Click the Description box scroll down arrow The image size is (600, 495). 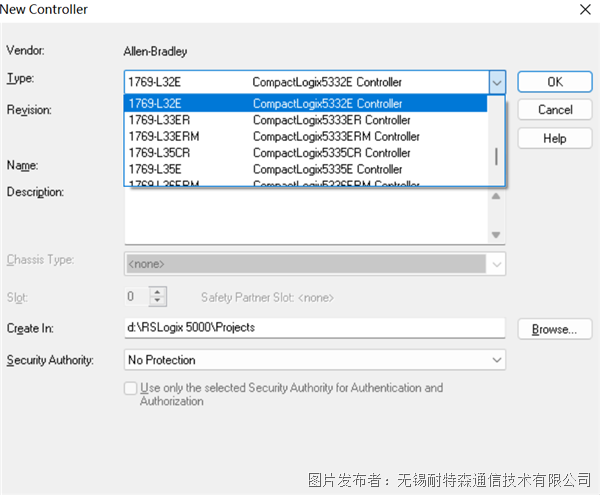(496, 234)
